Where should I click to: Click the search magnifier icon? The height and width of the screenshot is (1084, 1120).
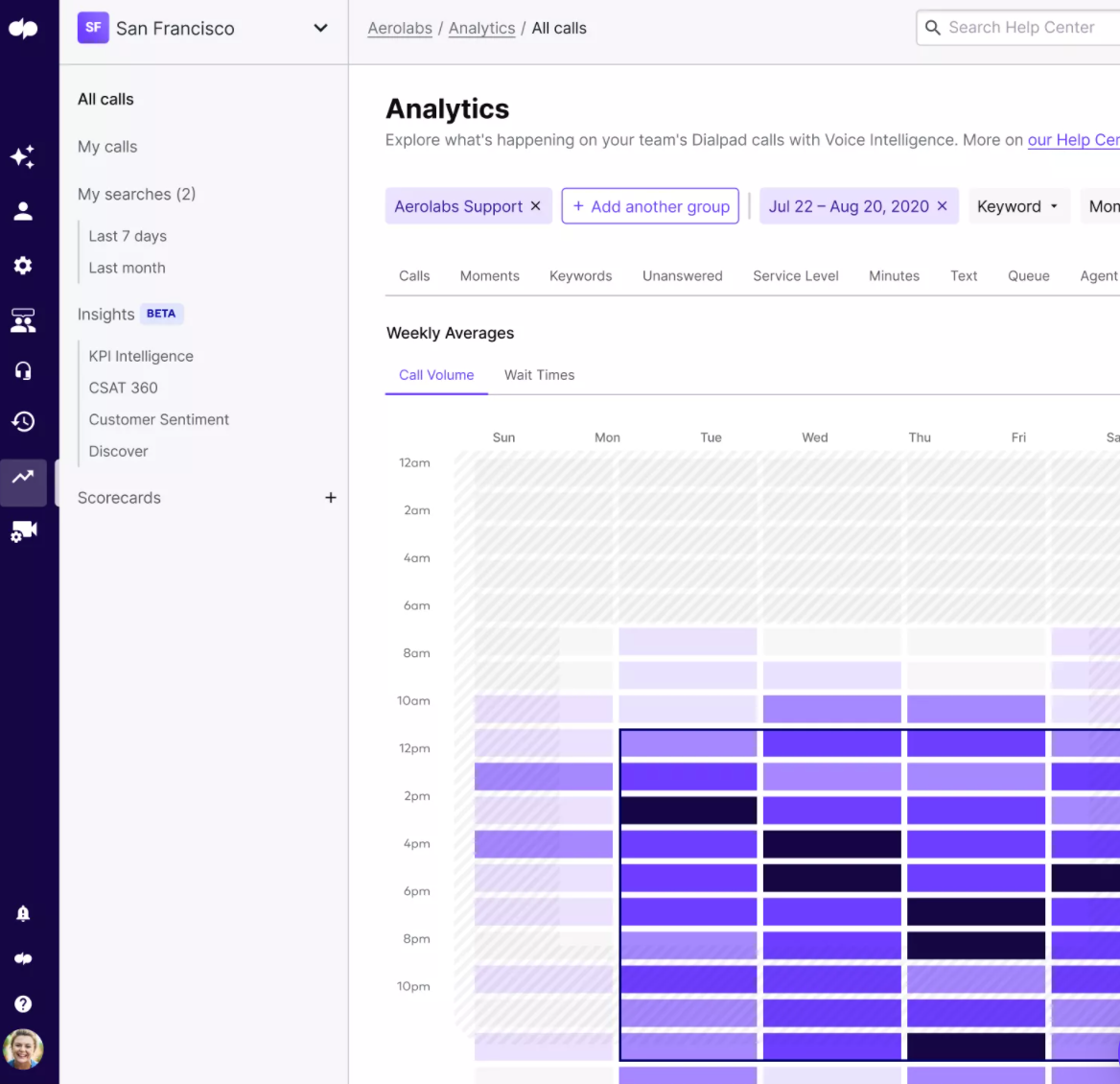click(932, 28)
